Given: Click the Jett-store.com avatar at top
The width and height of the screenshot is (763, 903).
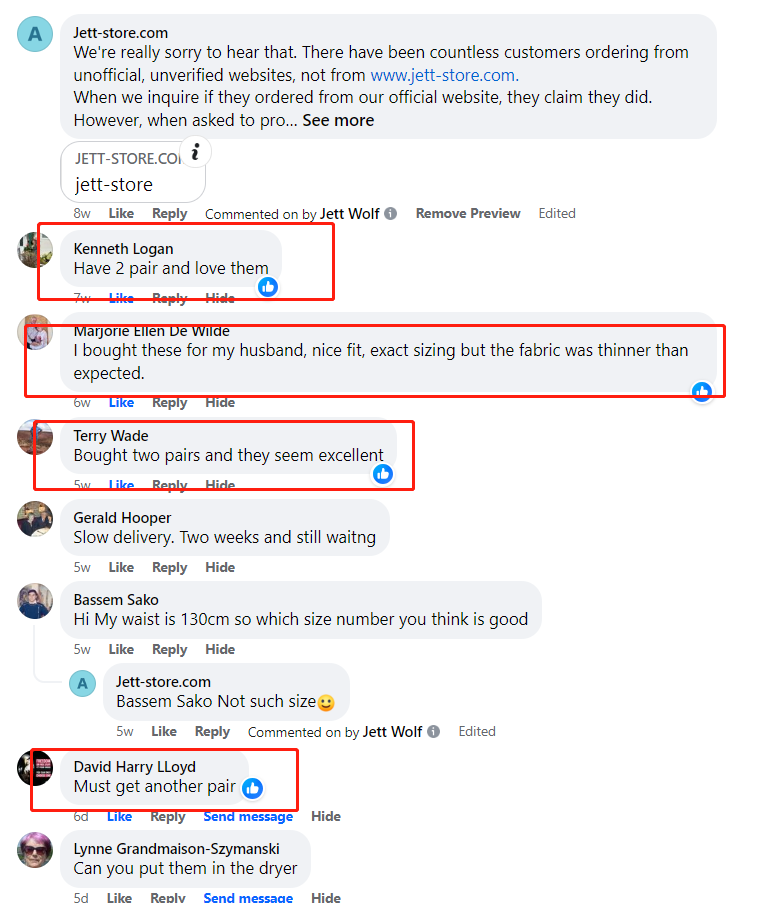Looking at the screenshot, I should [x=35, y=34].
